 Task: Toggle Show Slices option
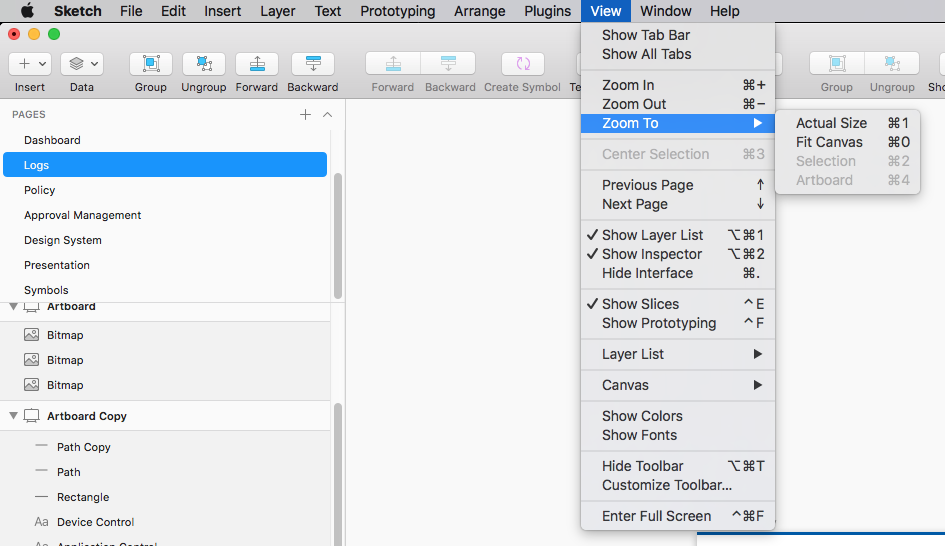(x=677, y=304)
